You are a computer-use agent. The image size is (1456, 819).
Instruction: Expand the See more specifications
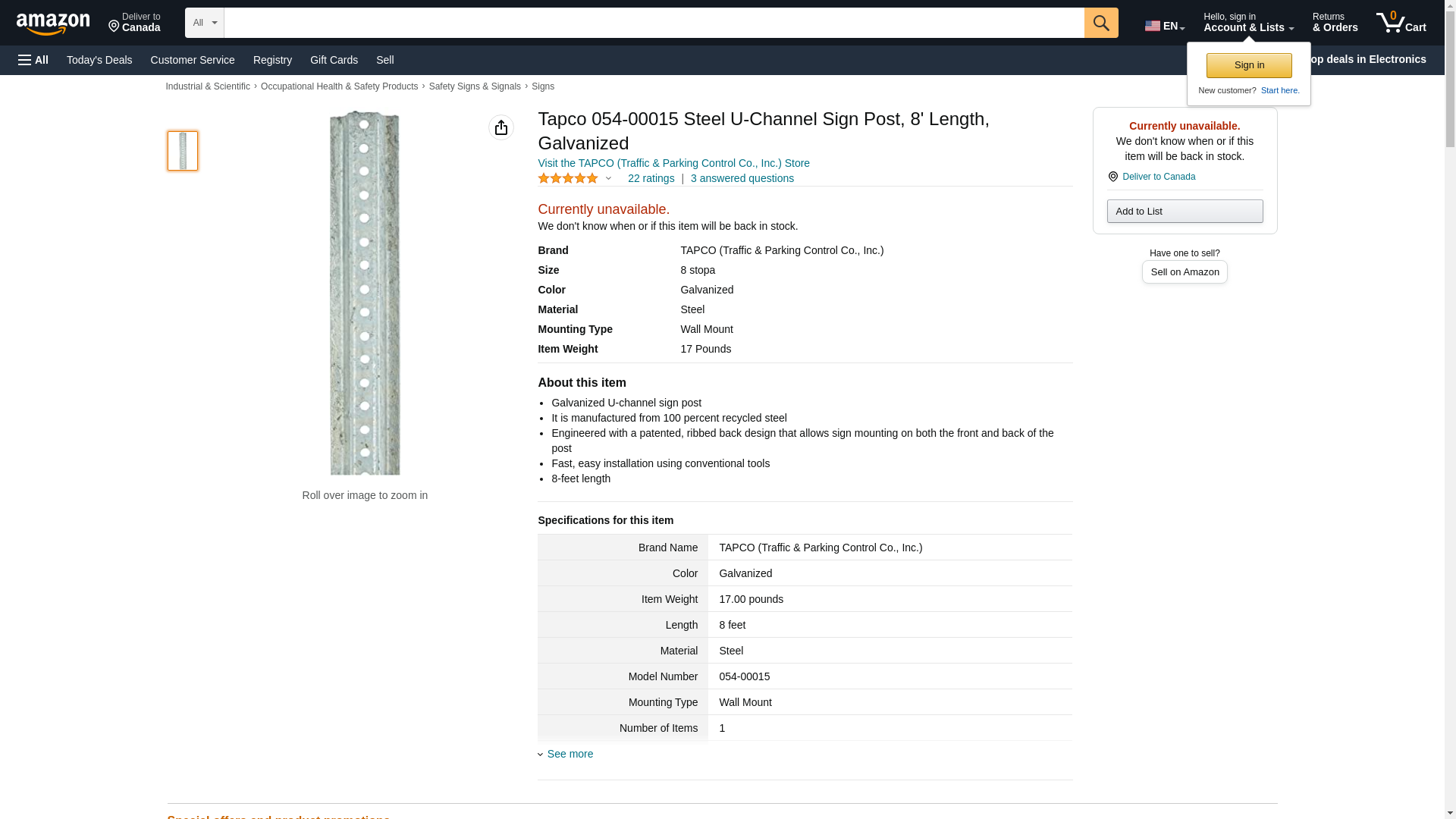(570, 754)
